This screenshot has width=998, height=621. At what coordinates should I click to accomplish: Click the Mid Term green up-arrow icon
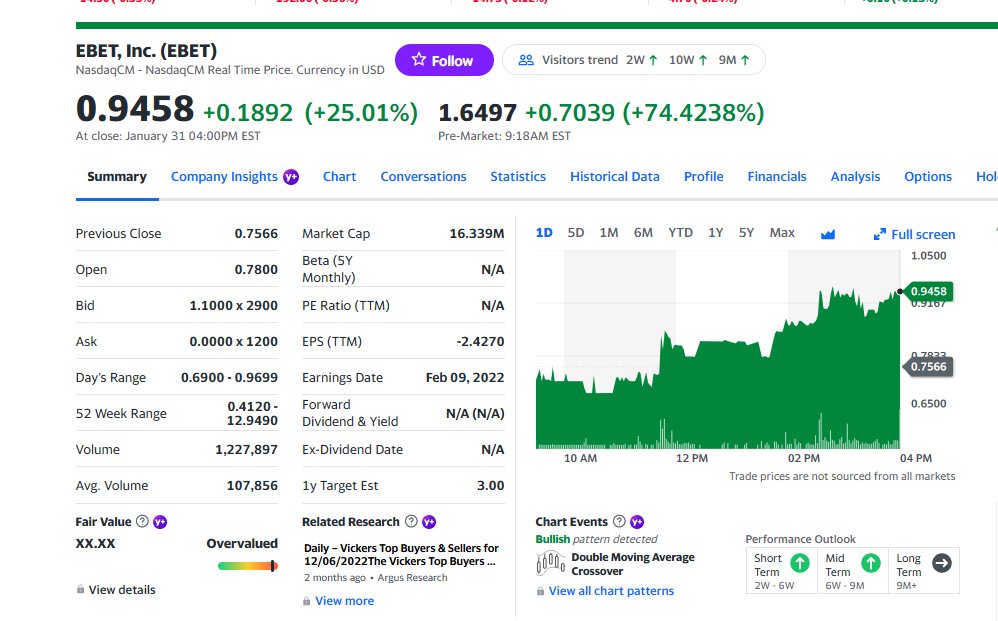click(x=871, y=563)
